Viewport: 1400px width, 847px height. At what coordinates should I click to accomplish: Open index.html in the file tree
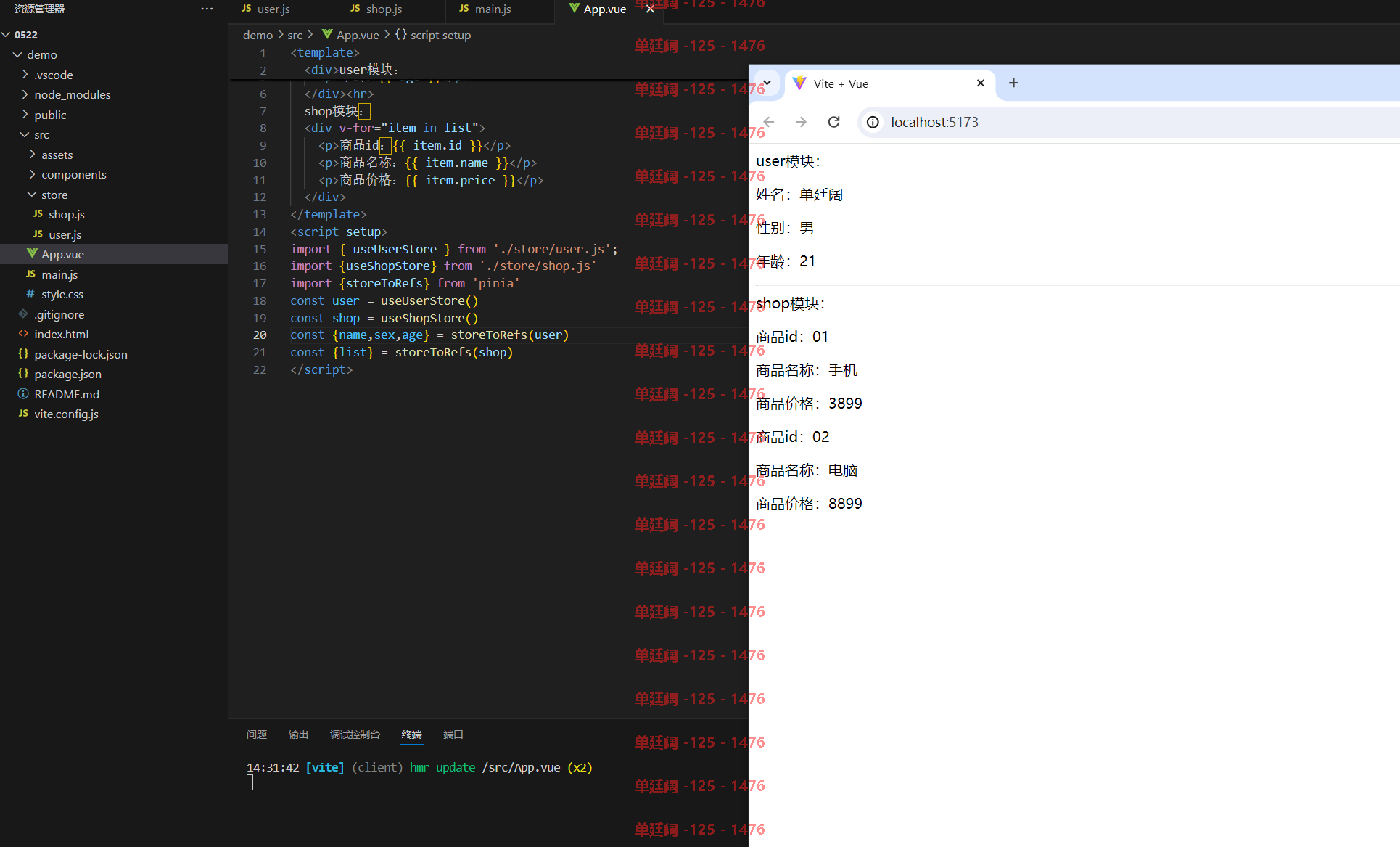click(x=61, y=334)
